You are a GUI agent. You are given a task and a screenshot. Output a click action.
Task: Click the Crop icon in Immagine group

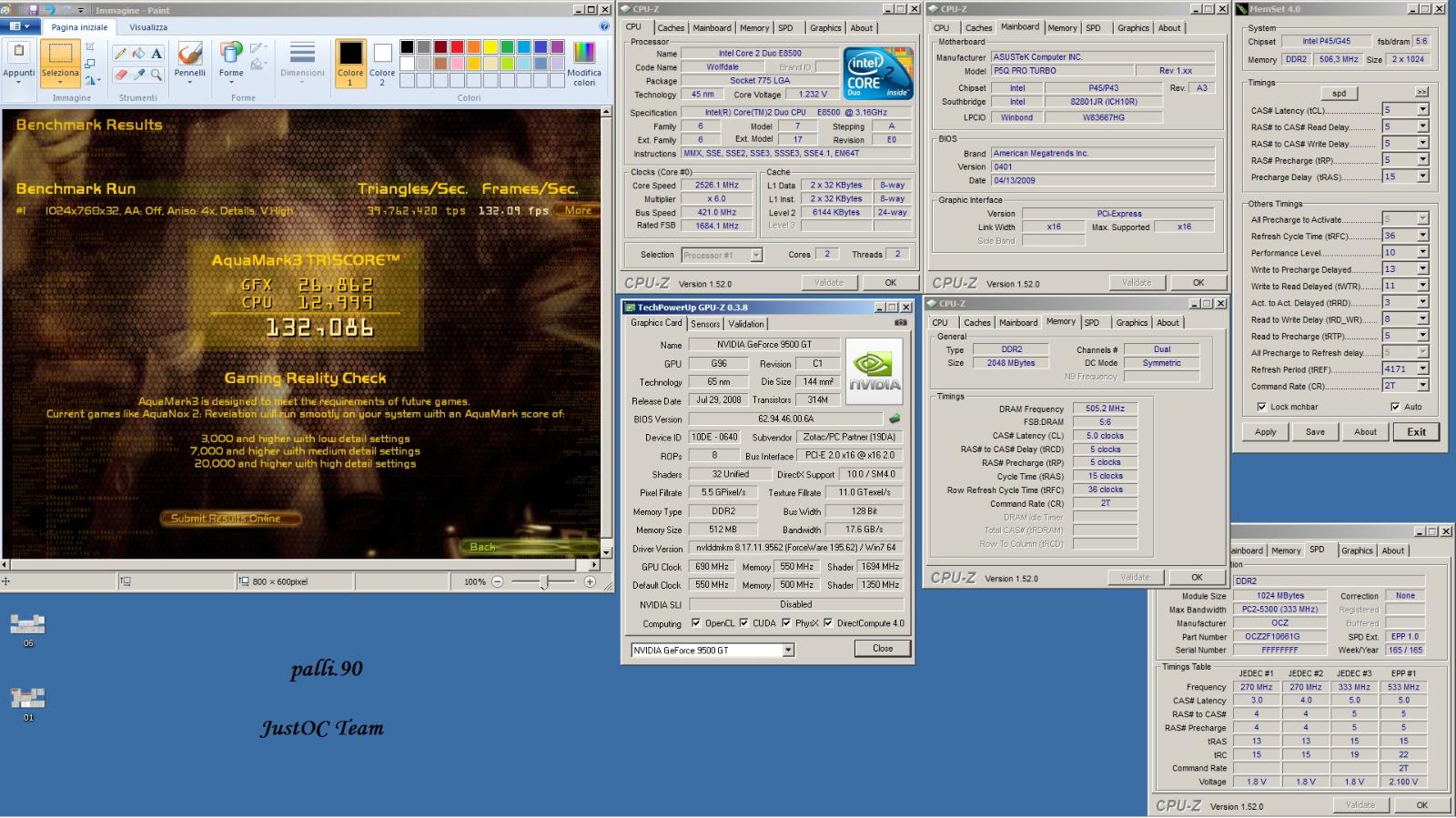(90, 46)
